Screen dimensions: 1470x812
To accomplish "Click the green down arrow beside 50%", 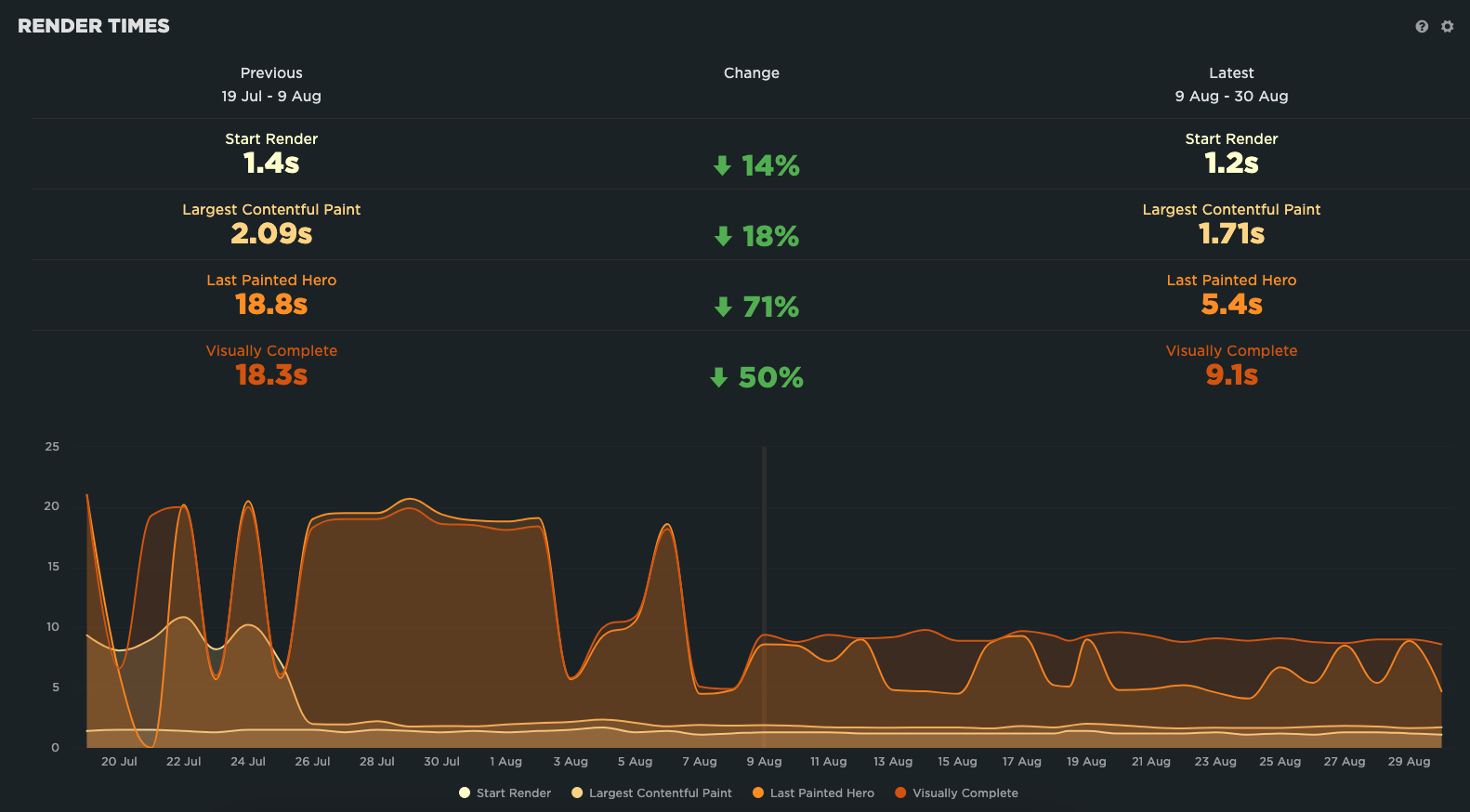I will pyautogui.click(x=718, y=378).
